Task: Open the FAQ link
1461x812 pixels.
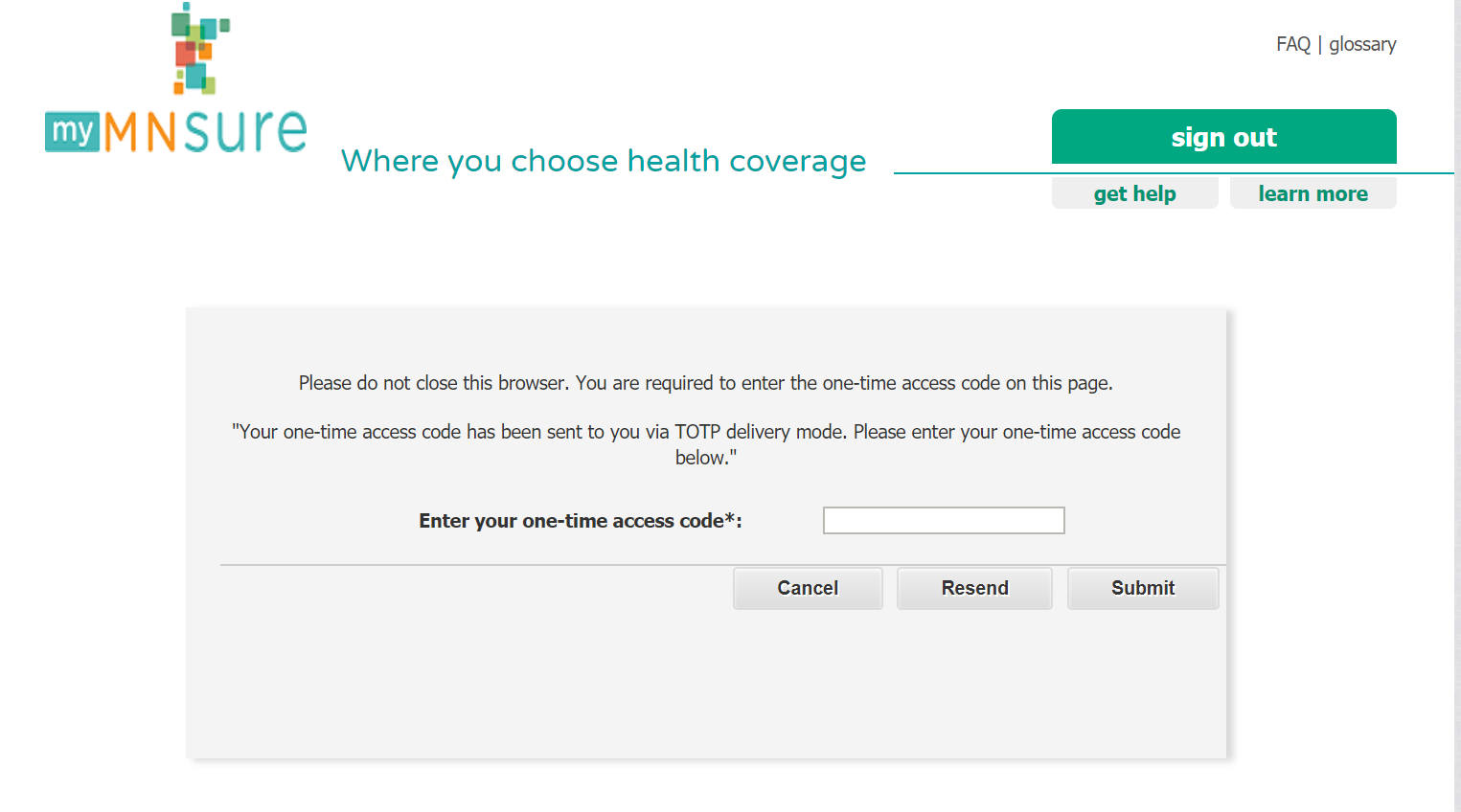Action: point(1292,44)
